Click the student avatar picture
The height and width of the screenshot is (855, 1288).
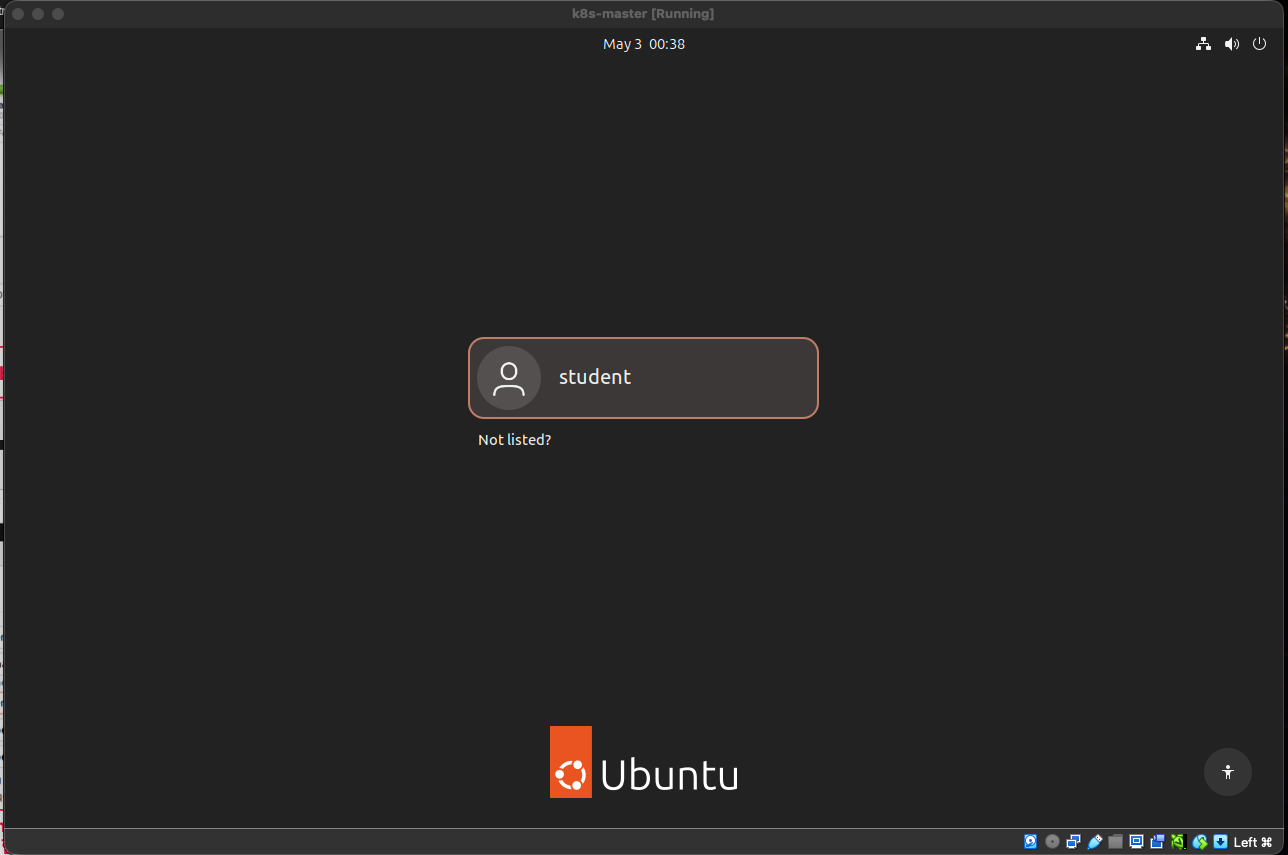[x=509, y=378]
